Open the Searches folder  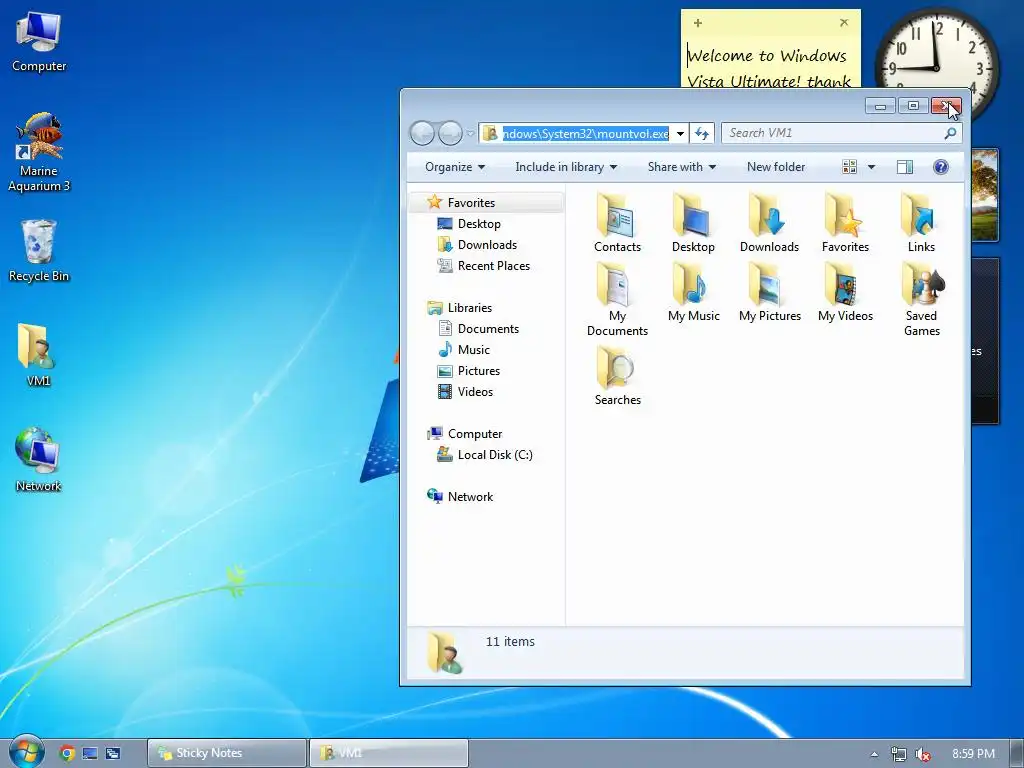pos(617,376)
